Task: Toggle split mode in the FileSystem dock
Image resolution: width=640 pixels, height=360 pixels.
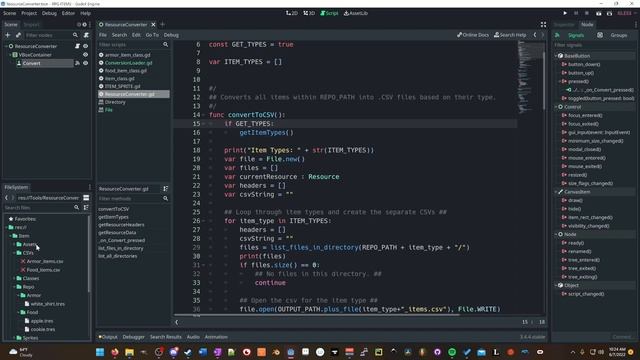Action: [86, 198]
